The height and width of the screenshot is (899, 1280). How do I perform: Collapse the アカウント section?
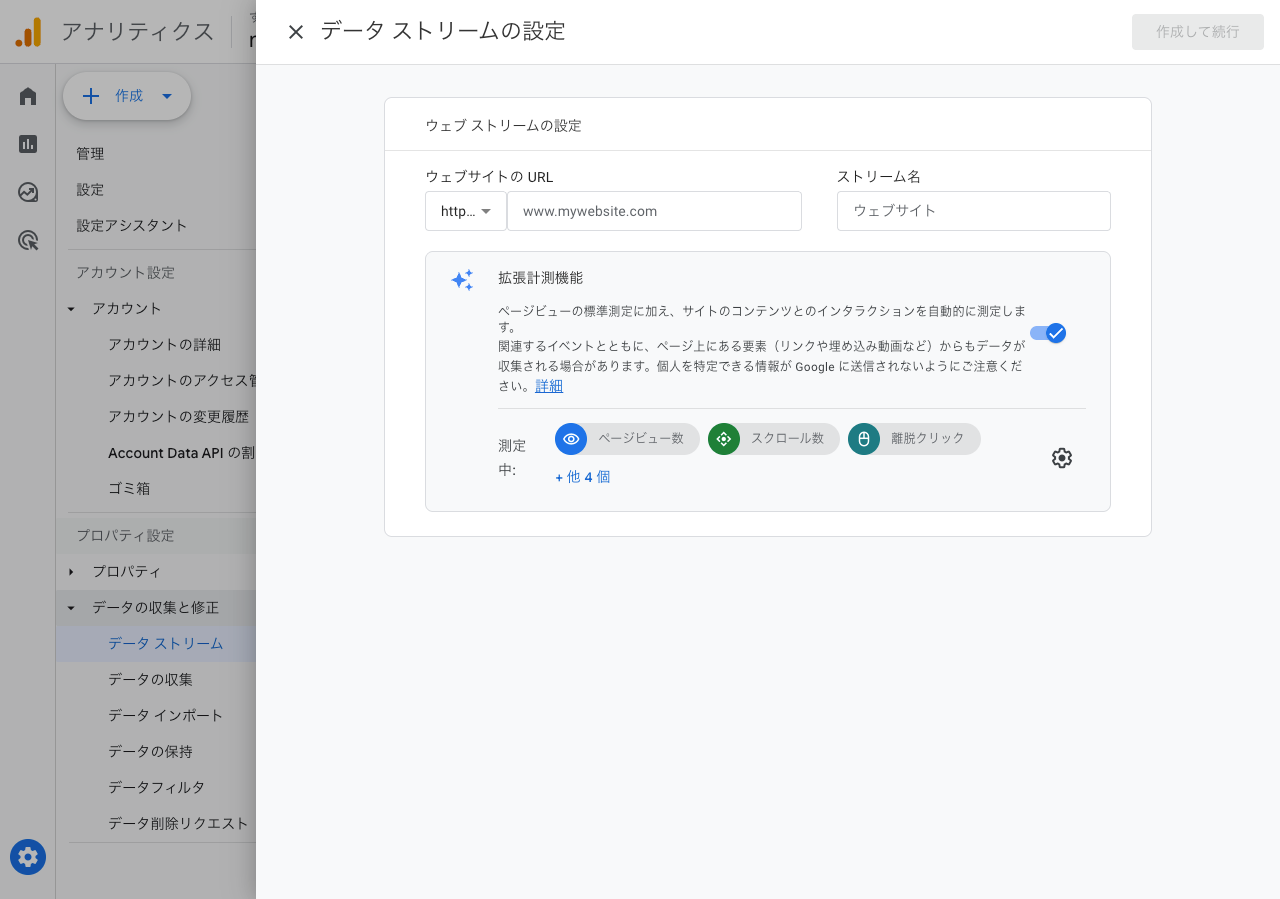click(x=70, y=308)
